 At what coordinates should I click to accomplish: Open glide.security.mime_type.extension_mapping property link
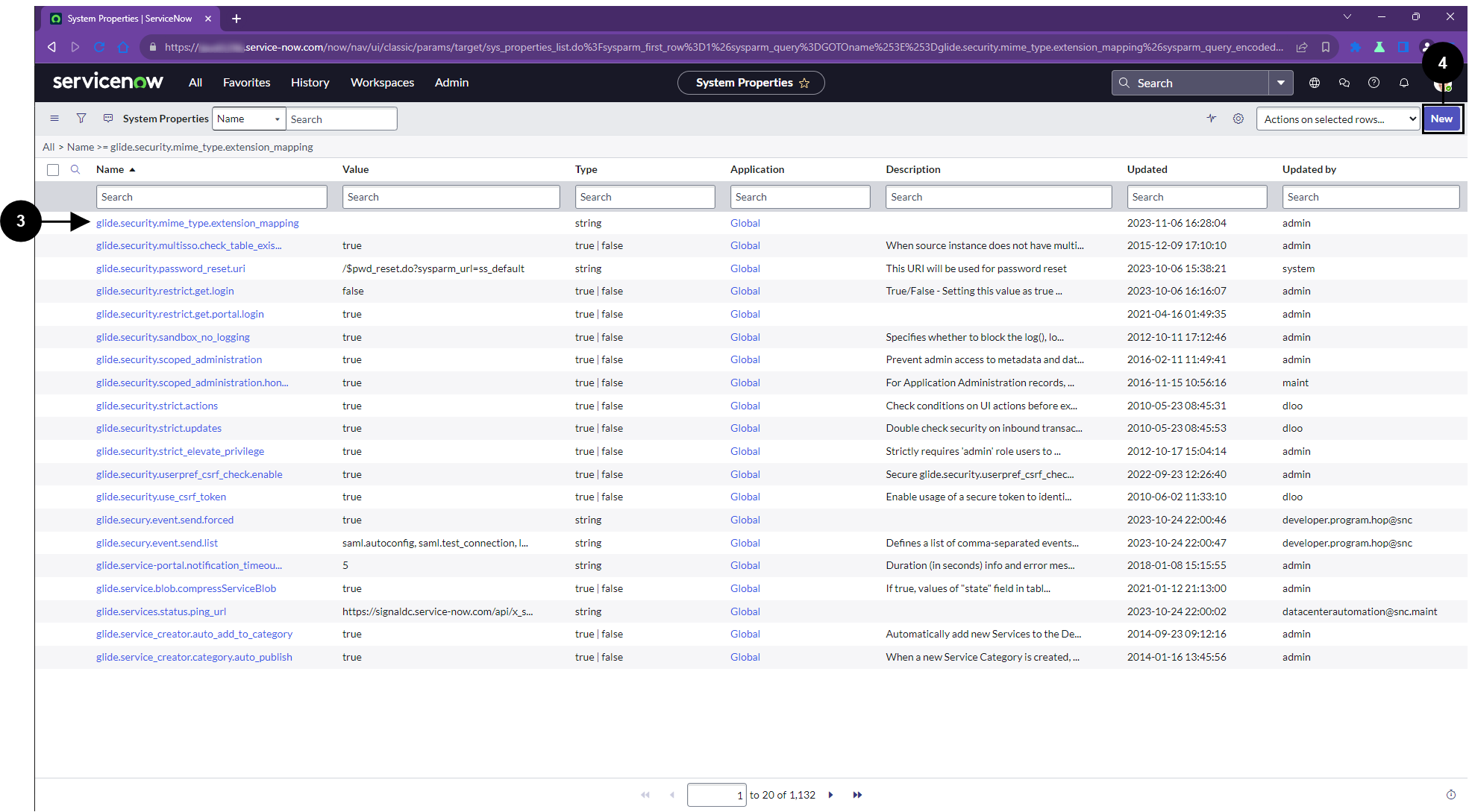pos(197,223)
